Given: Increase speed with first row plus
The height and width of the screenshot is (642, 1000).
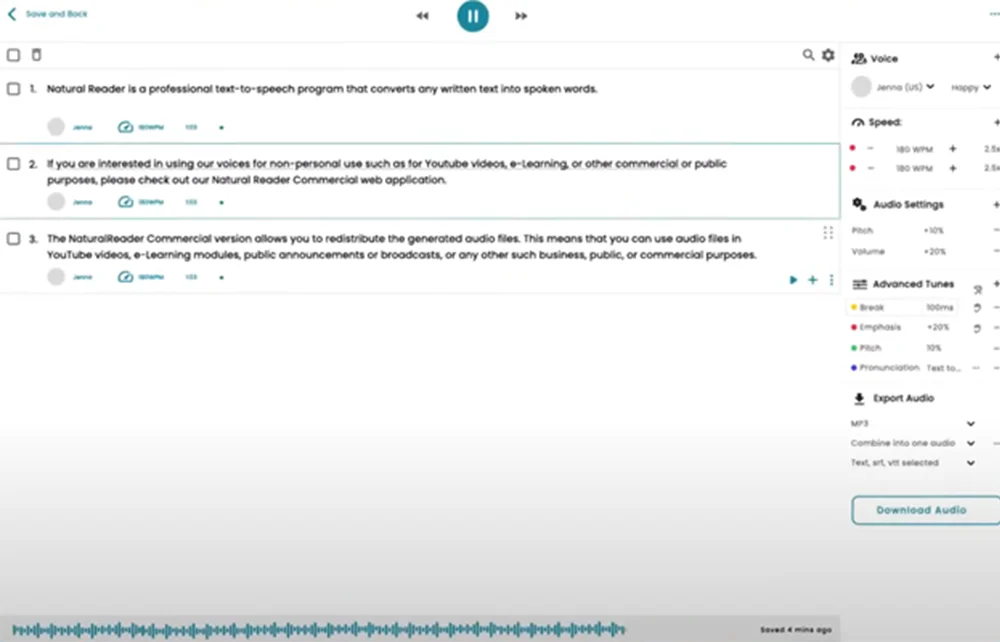Looking at the screenshot, I should 953,149.
